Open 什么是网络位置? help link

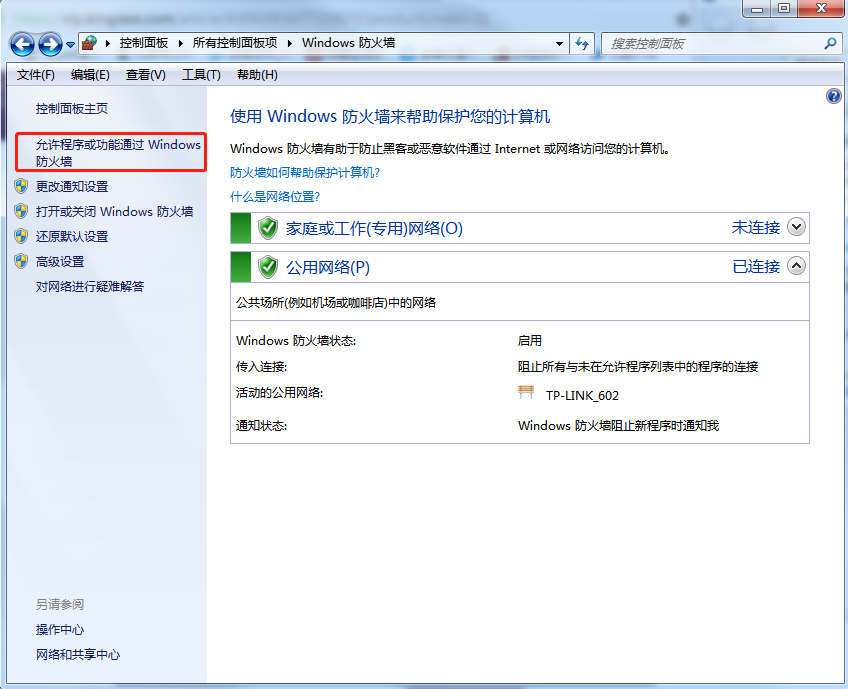pos(275,196)
